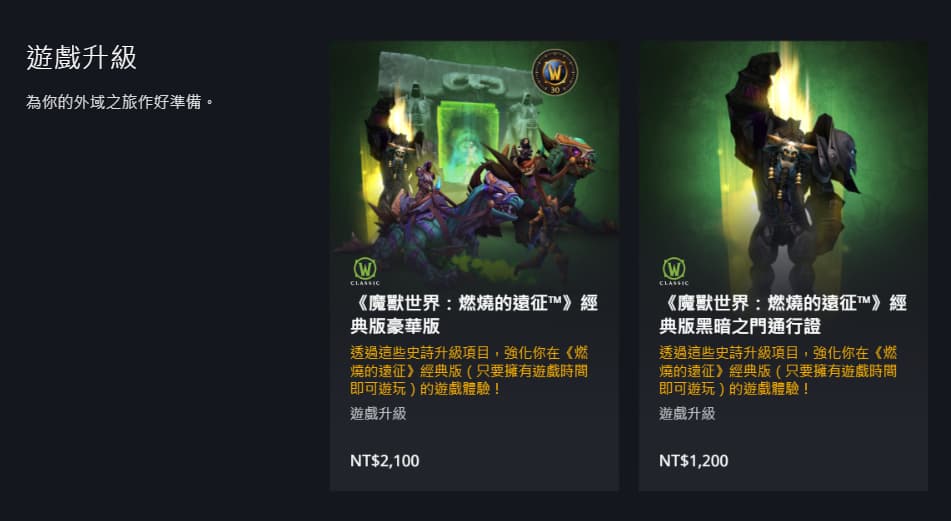The height and width of the screenshot is (521, 951).
Task: Click the 遊戲升級 section heading
Action: [x=81, y=58]
